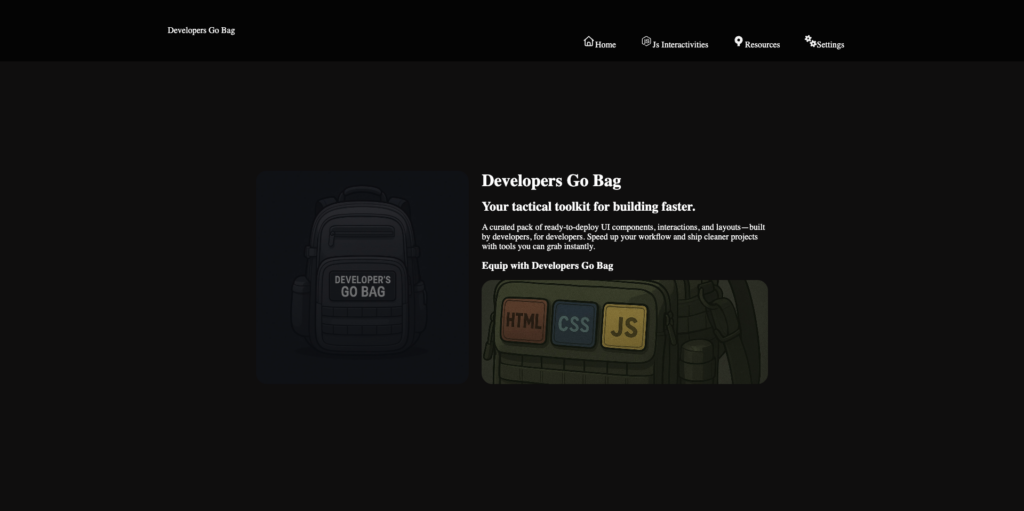Click the house icon beside Home
Image resolution: width=1024 pixels, height=511 pixels.
[589, 41]
